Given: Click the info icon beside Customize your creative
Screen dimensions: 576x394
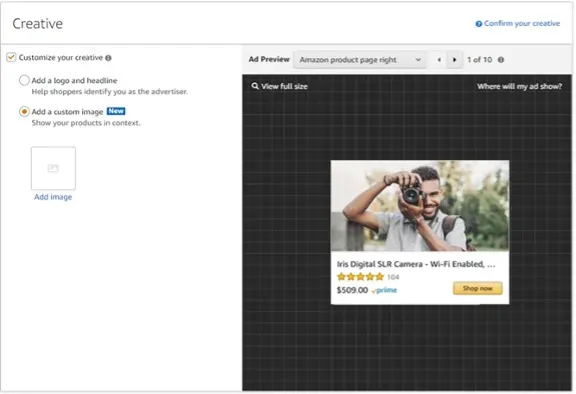Looking at the screenshot, I should pos(108,58).
